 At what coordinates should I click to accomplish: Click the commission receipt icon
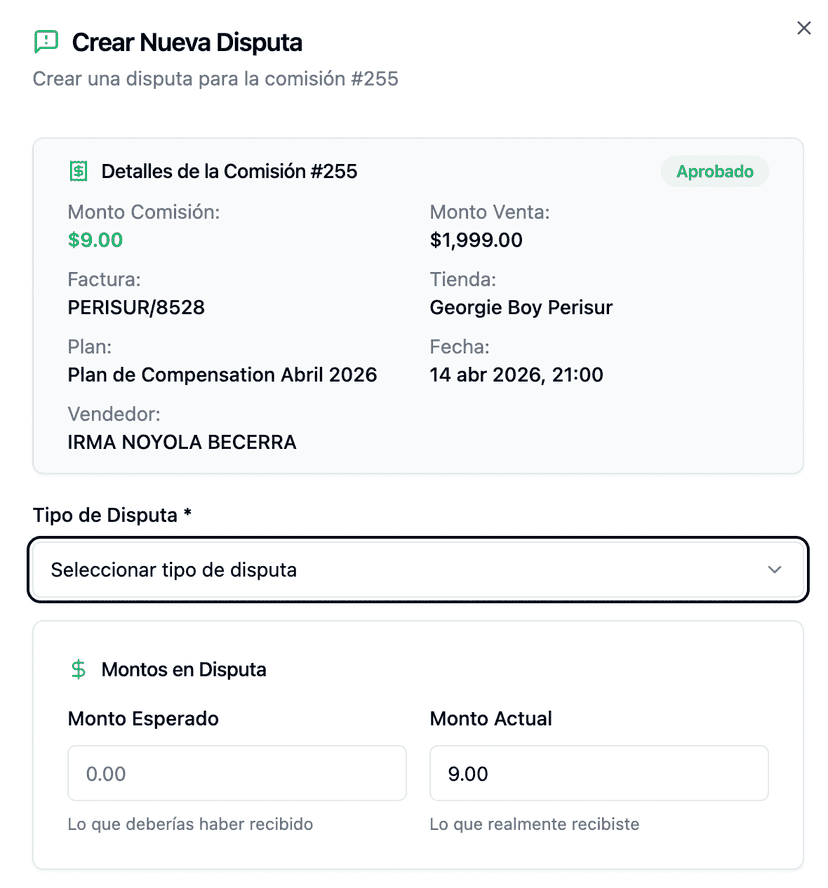click(x=78, y=171)
